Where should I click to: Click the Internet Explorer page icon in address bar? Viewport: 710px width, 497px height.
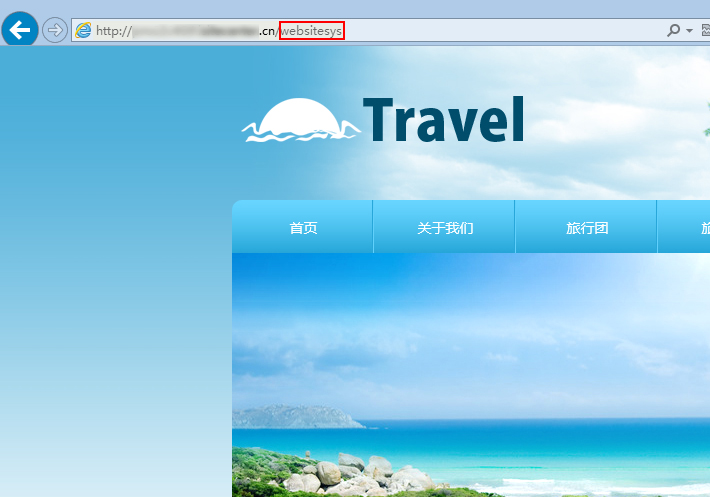[x=84, y=30]
